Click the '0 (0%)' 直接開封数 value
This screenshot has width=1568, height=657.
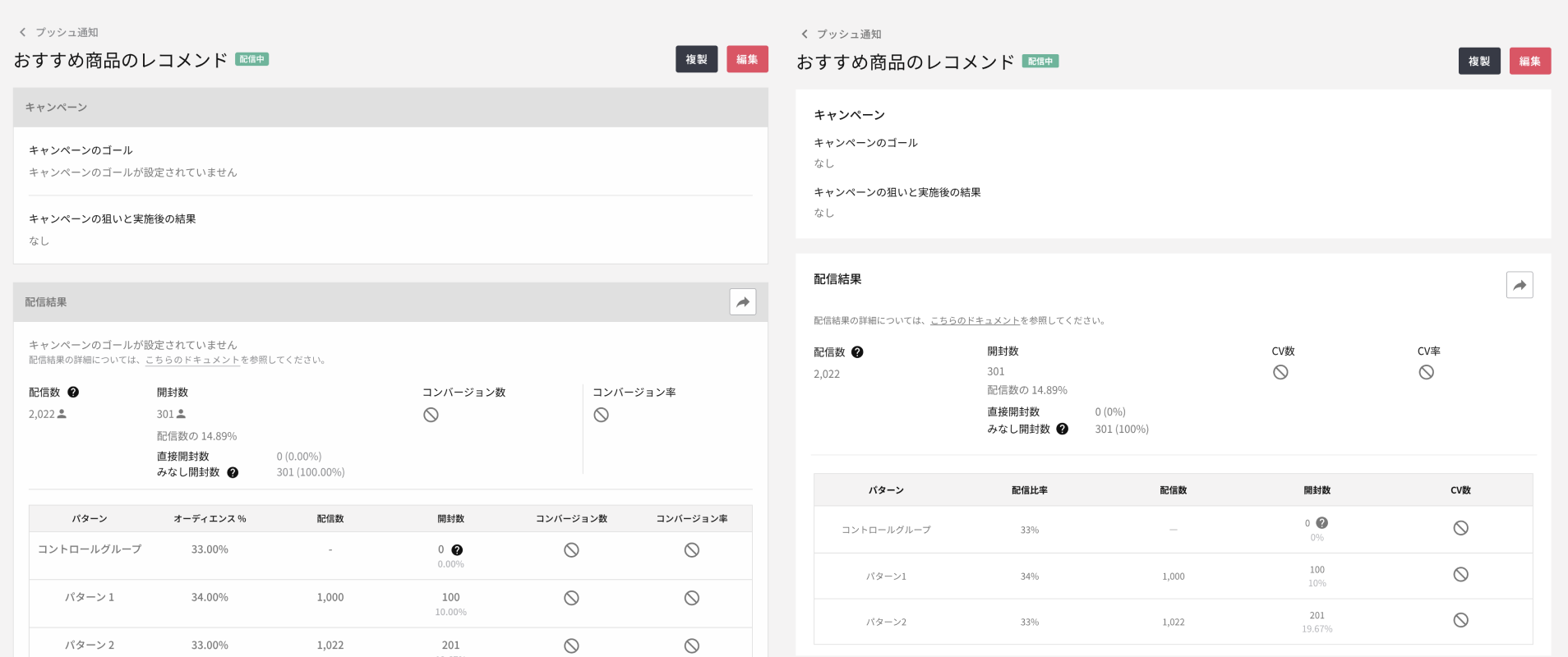[x=1110, y=412]
